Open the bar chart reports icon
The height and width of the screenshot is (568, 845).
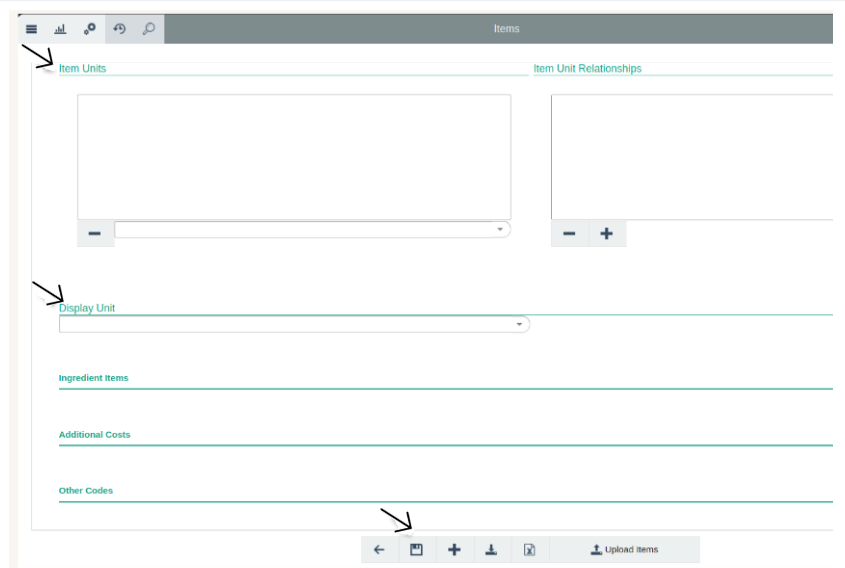tap(60, 29)
